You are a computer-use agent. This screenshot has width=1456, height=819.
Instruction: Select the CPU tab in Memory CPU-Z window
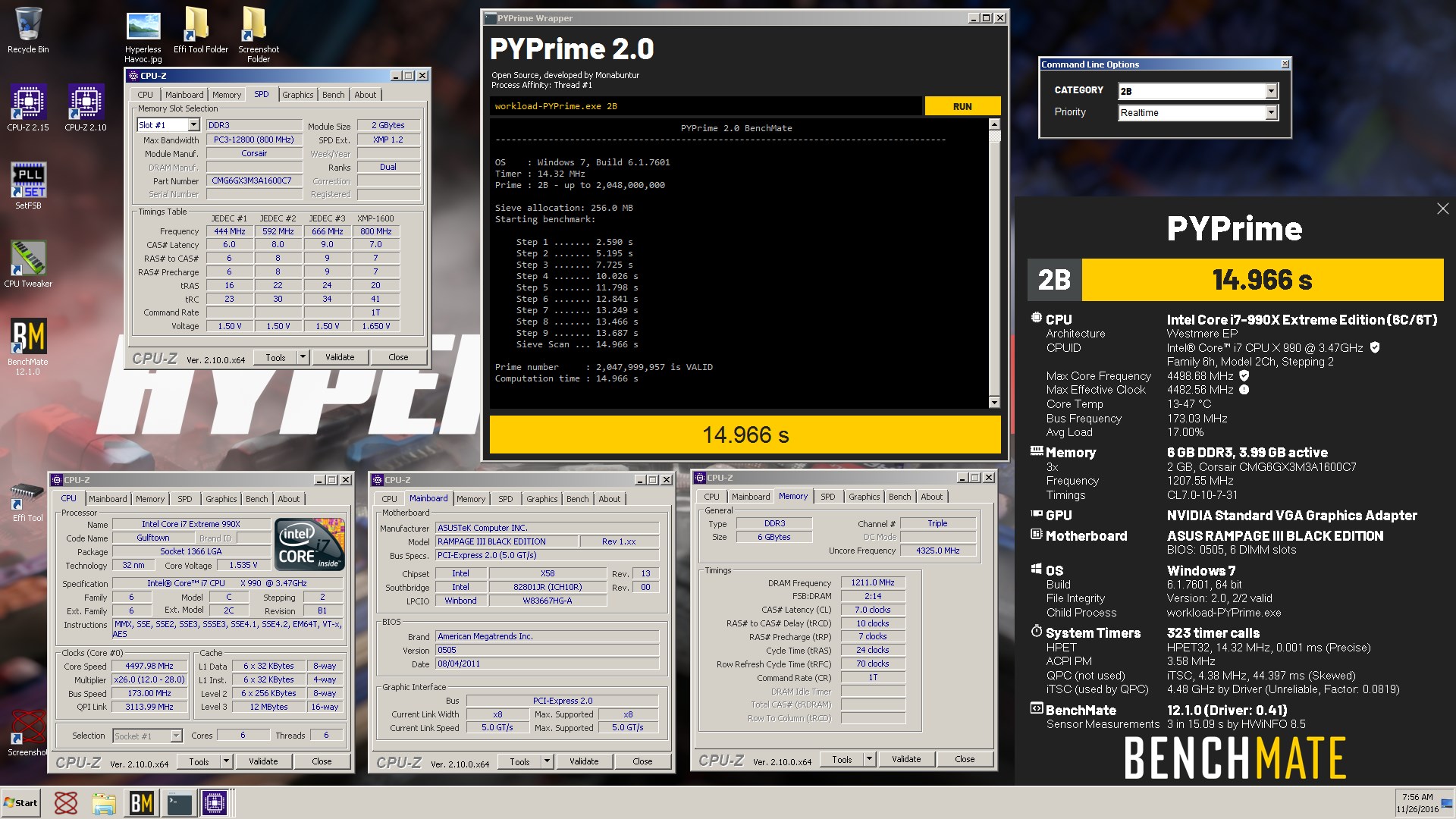click(711, 497)
